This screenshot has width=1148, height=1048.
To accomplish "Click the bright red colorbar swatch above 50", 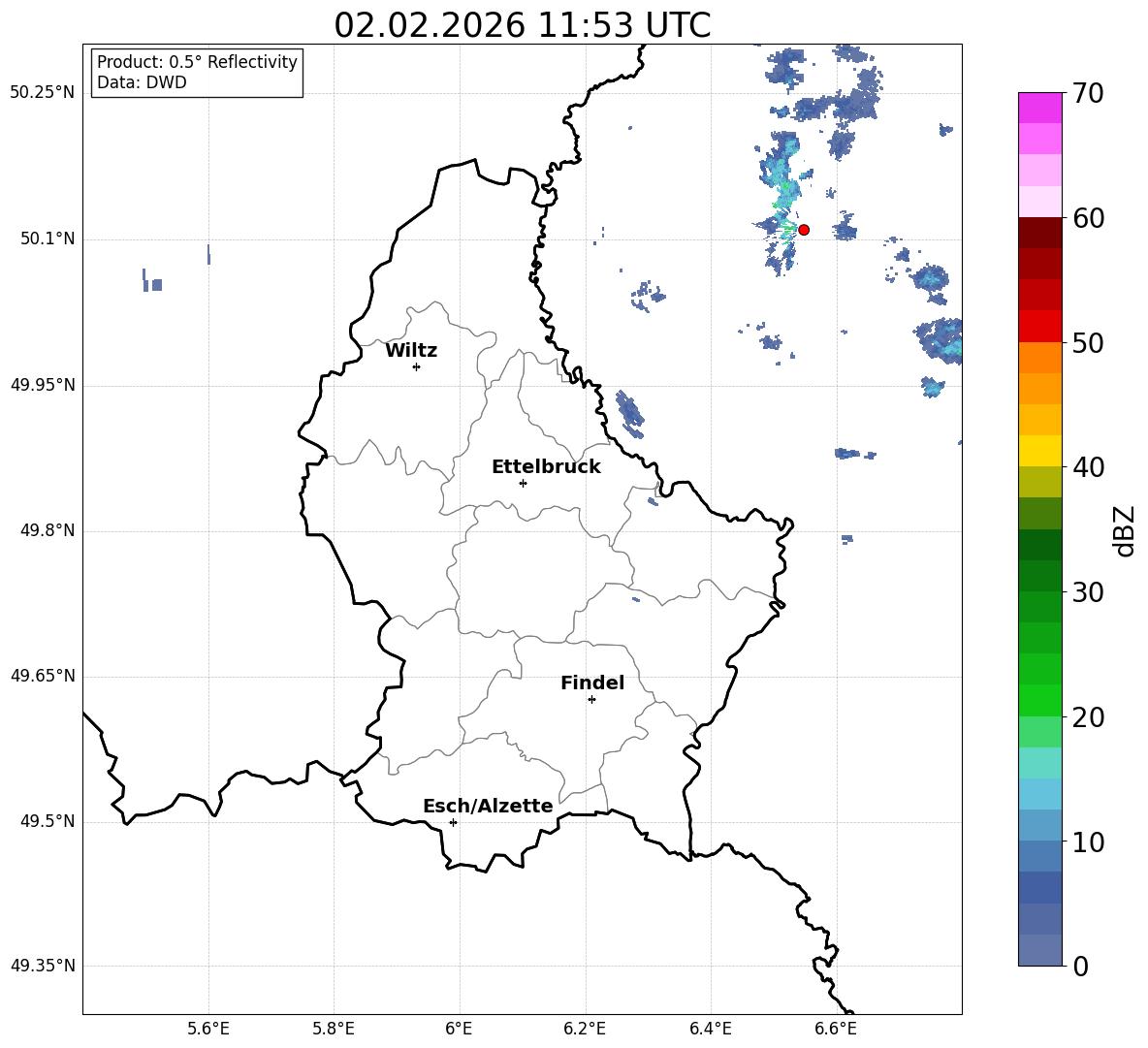I will coord(1039,327).
